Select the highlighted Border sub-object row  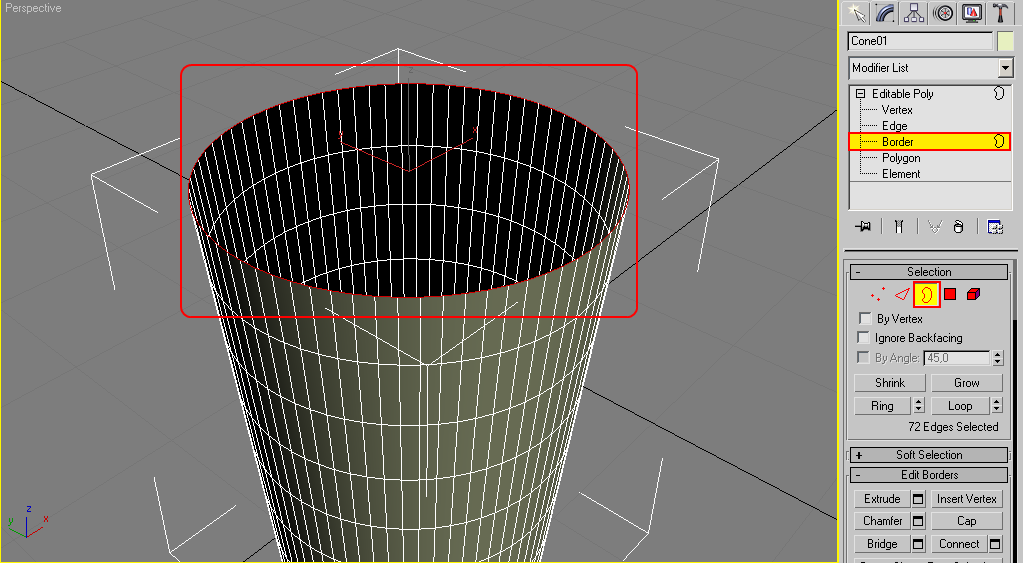[930, 142]
